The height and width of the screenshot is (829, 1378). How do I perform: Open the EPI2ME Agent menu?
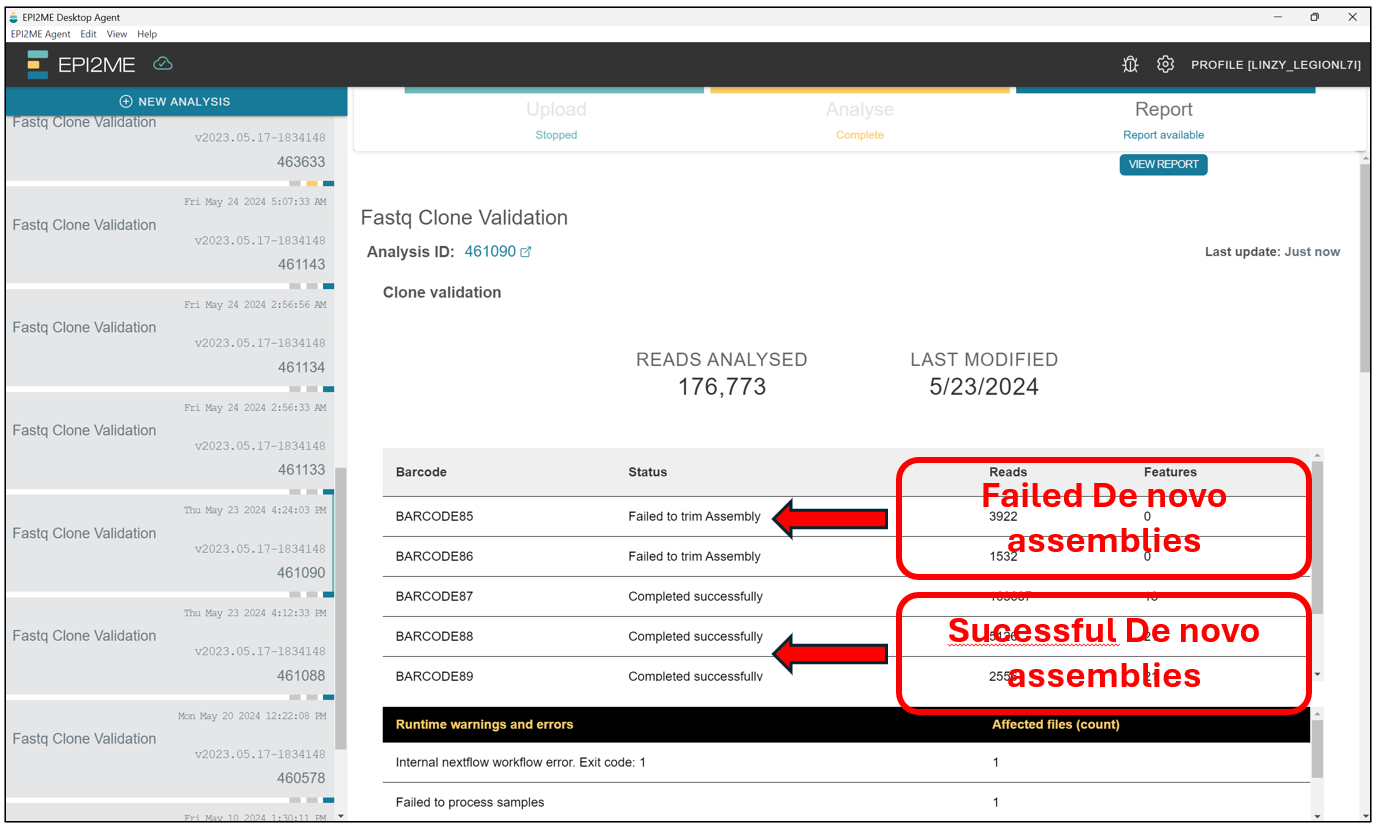41,34
